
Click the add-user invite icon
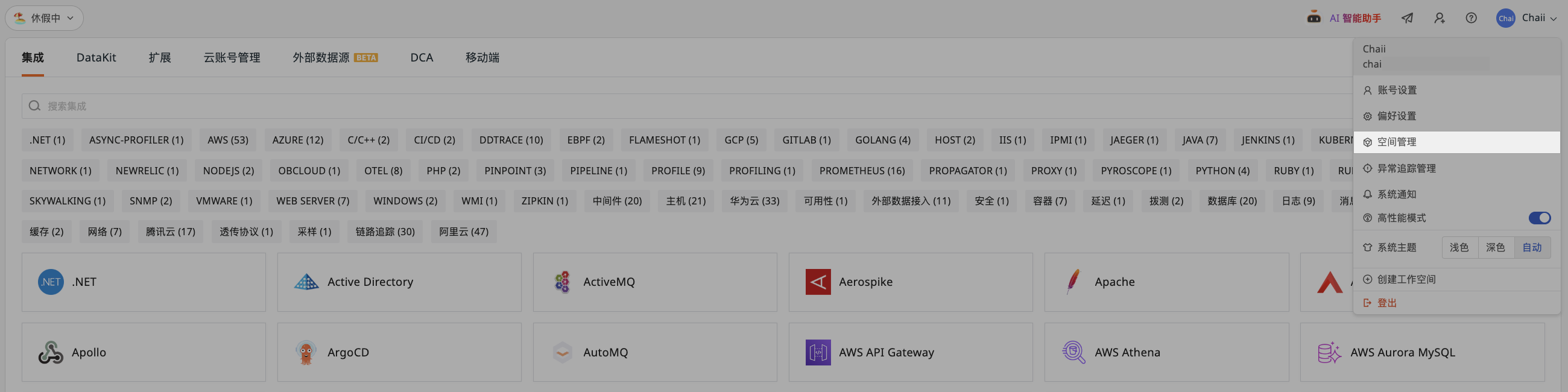(1439, 18)
